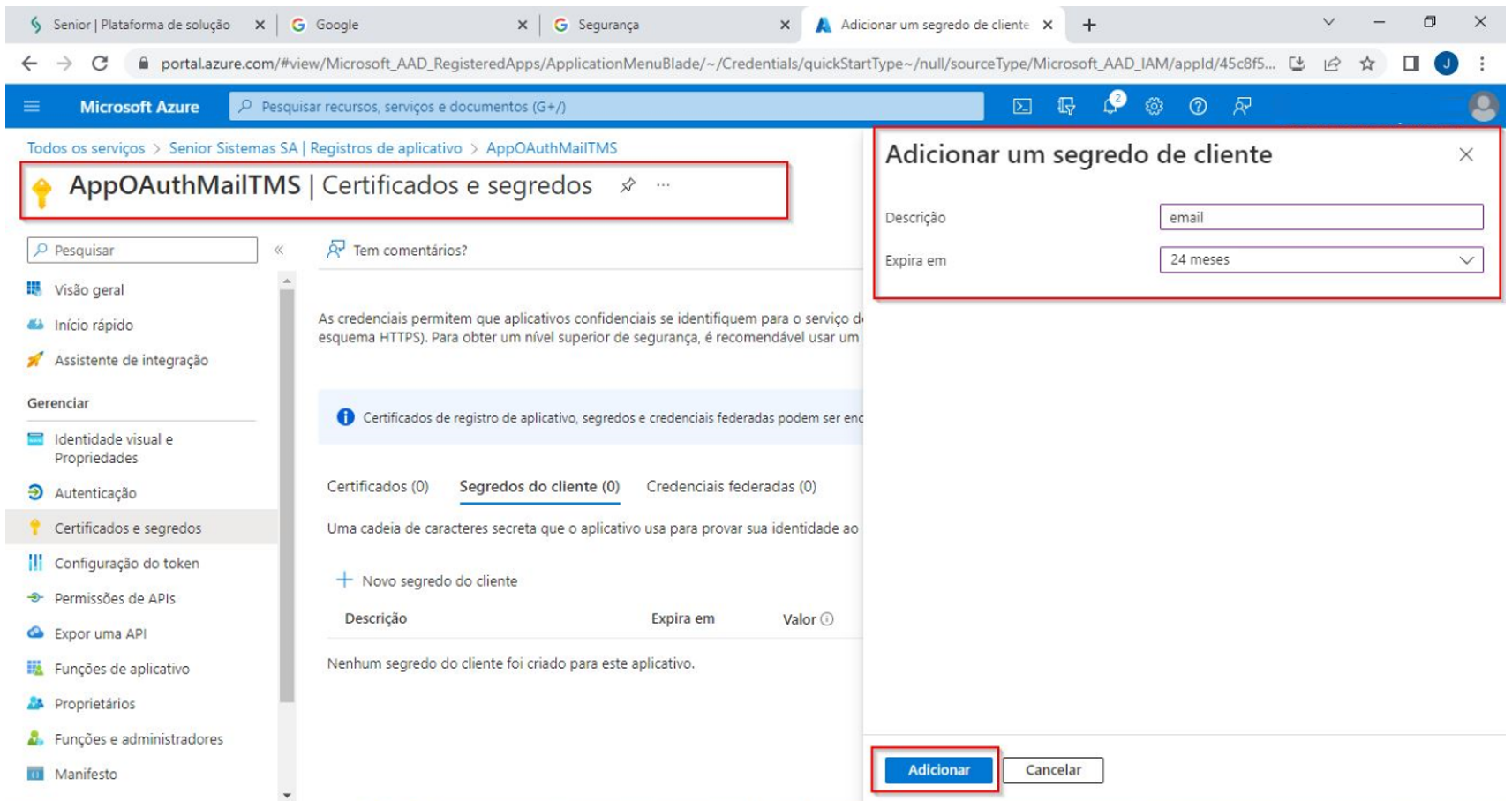Image resolution: width=1512 pixels, height=801 pixels.
Task: Toggle browser side panel
Action: pyautogui.click(x=1410, y=64)
